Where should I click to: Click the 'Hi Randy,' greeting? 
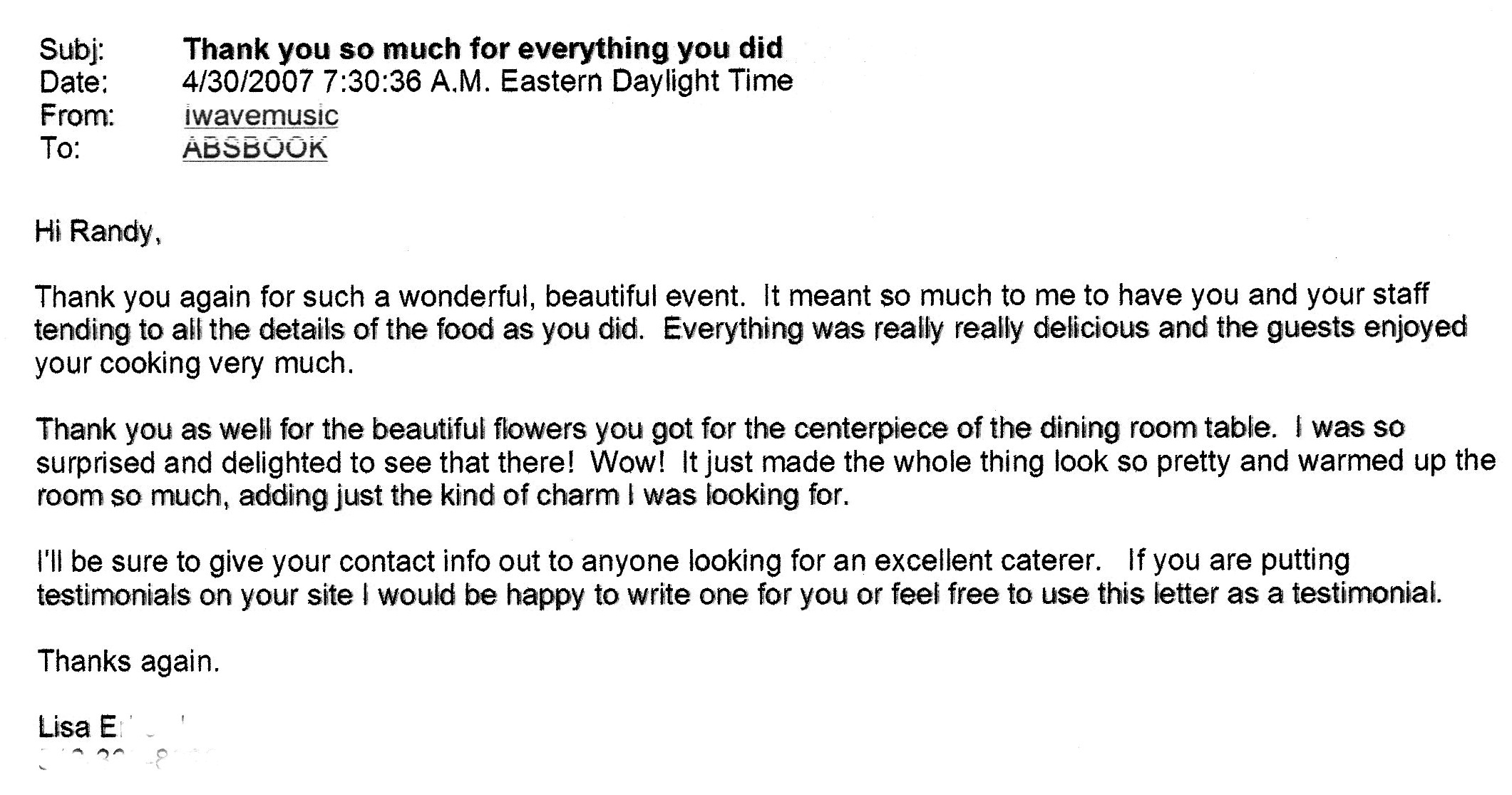(x=98, y=232)
